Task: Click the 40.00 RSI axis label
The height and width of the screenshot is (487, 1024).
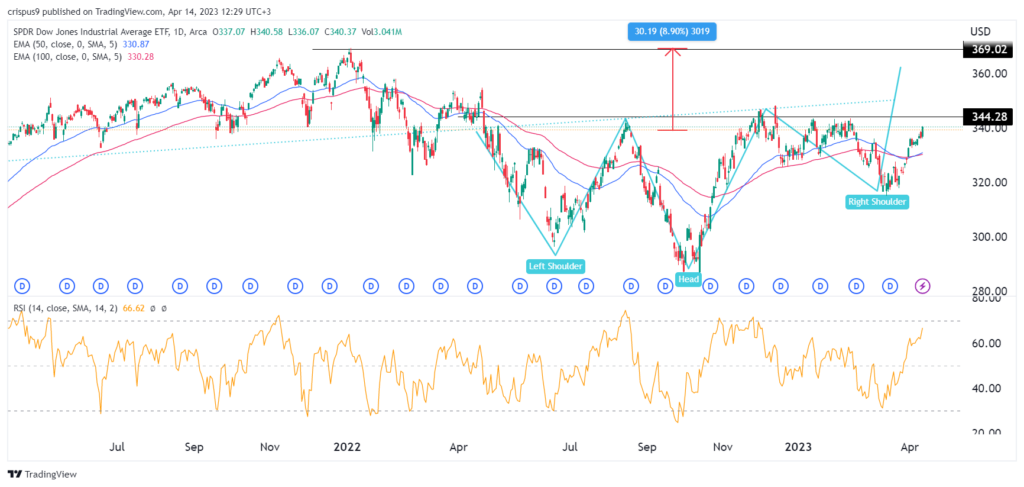Action: click(x=987, y=388)
